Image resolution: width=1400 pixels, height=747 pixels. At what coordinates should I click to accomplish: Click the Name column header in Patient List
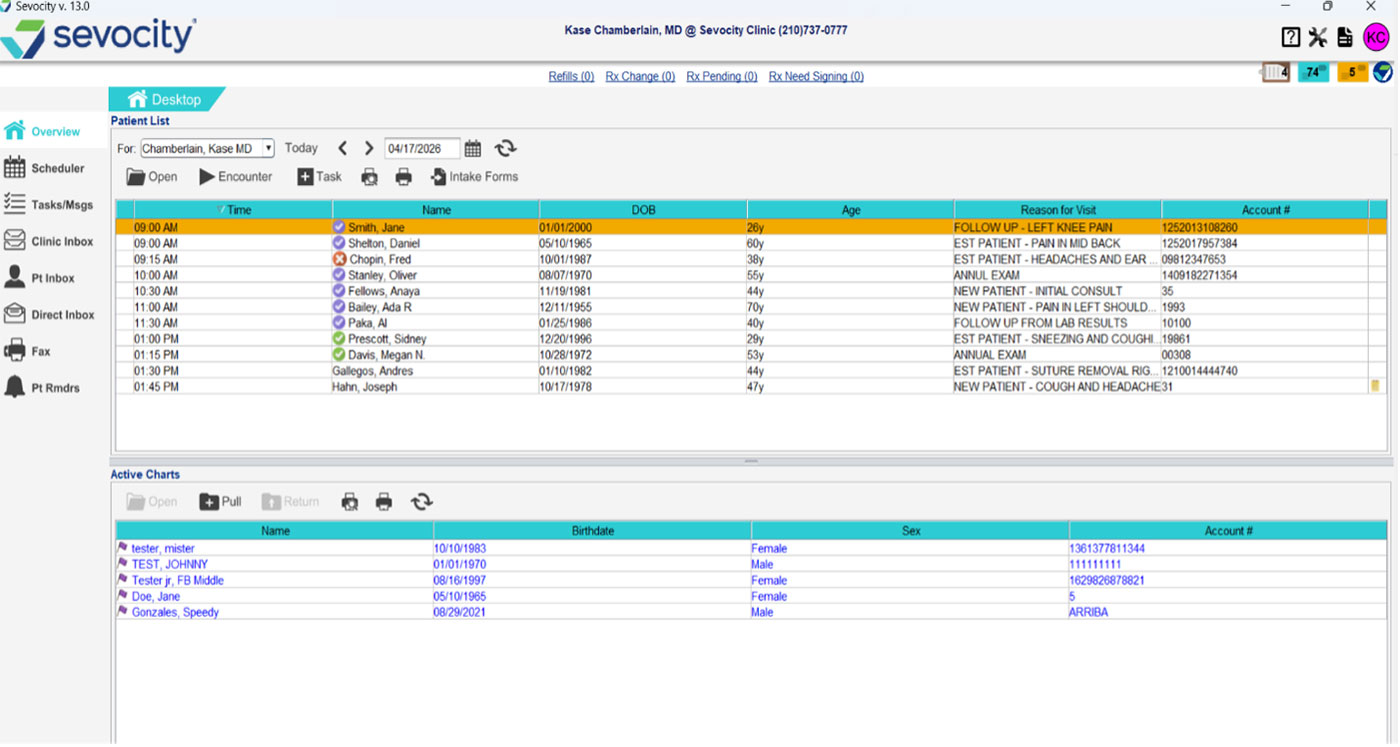(x=436, y=210)
